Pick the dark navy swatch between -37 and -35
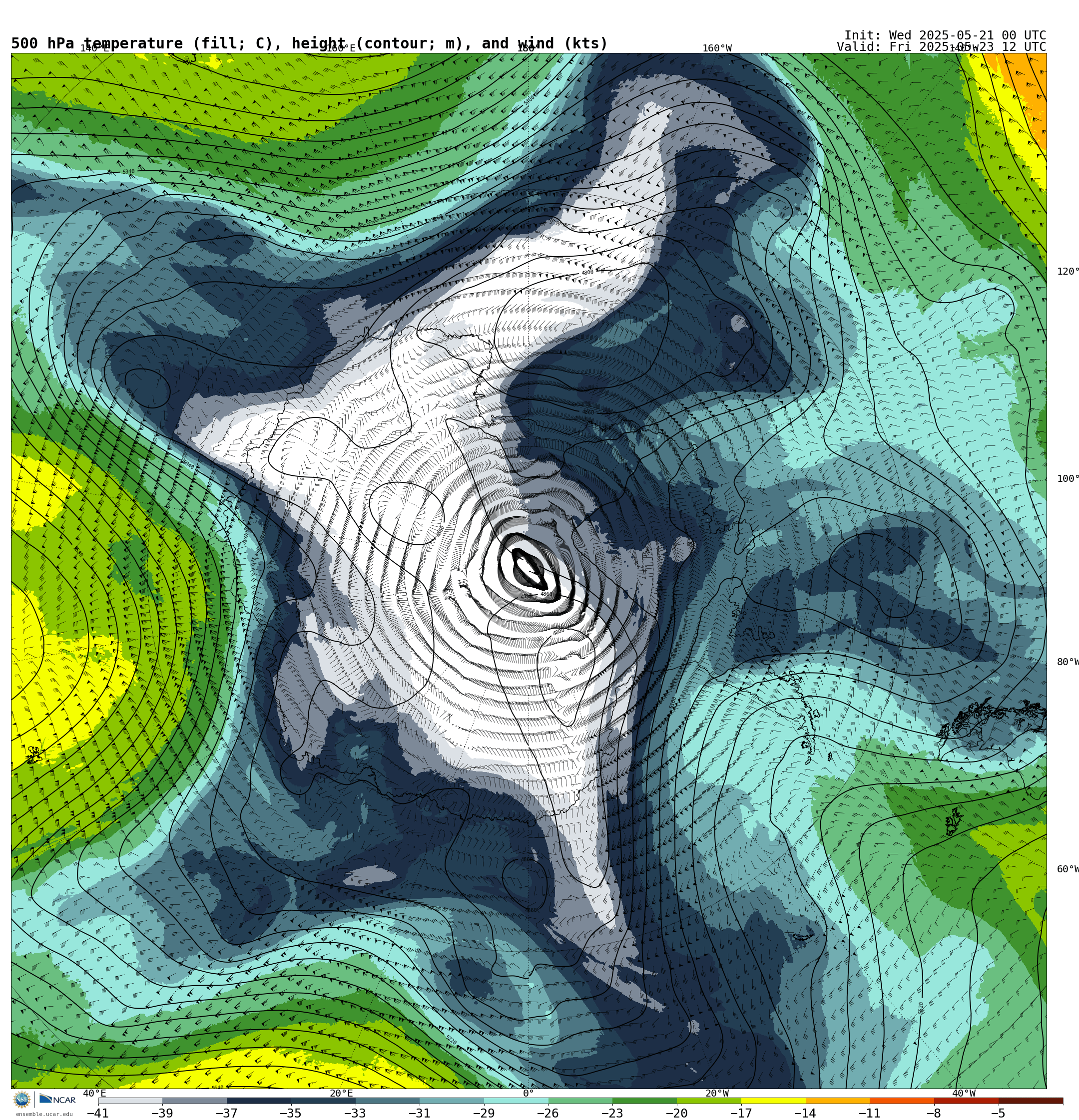1079x1120 pixels. 259,1101
